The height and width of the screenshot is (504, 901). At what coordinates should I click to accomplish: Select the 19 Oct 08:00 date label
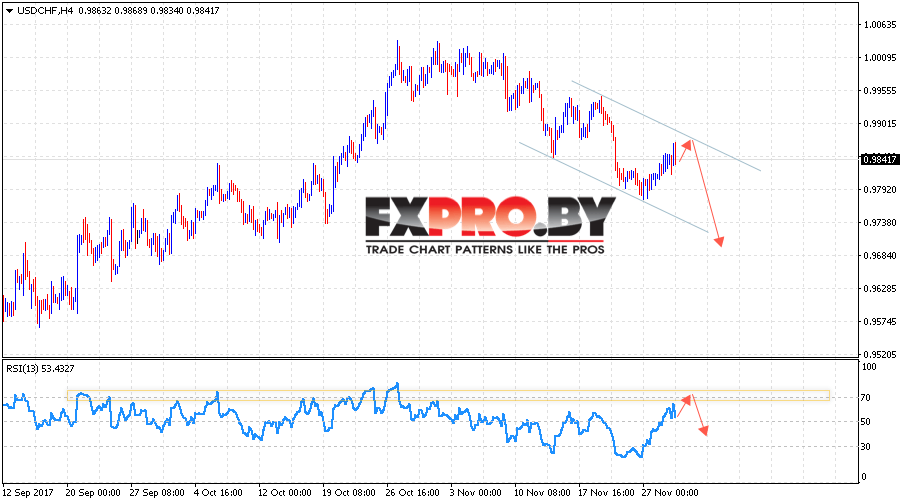point(349,493)
